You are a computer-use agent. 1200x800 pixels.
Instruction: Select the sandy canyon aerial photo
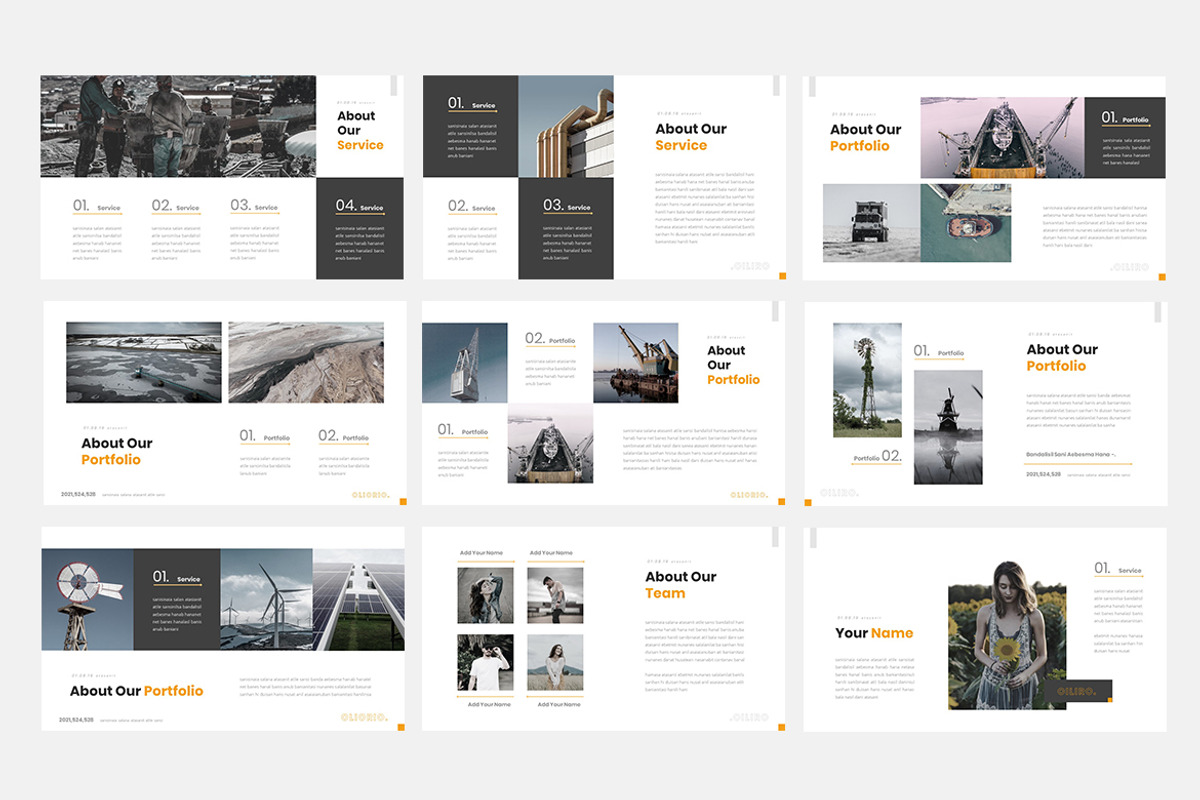pyautogui.click(x=306, y=362)
